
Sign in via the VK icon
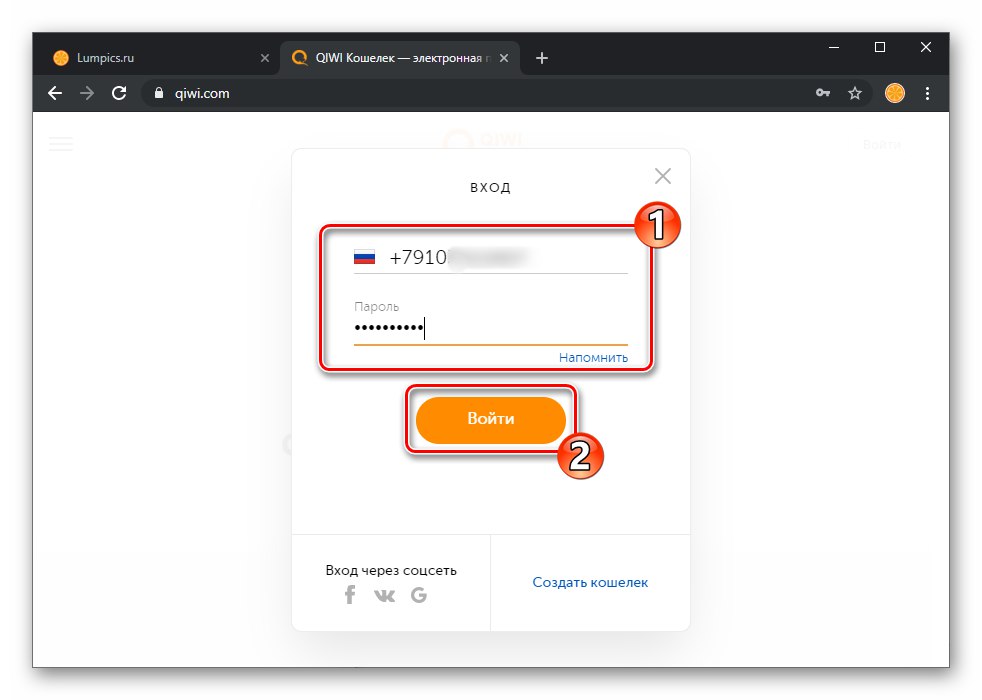click(x=384, y=594)
